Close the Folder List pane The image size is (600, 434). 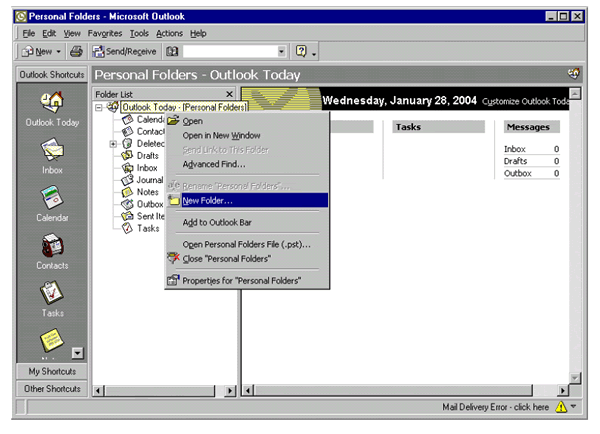tap(229, 94)
